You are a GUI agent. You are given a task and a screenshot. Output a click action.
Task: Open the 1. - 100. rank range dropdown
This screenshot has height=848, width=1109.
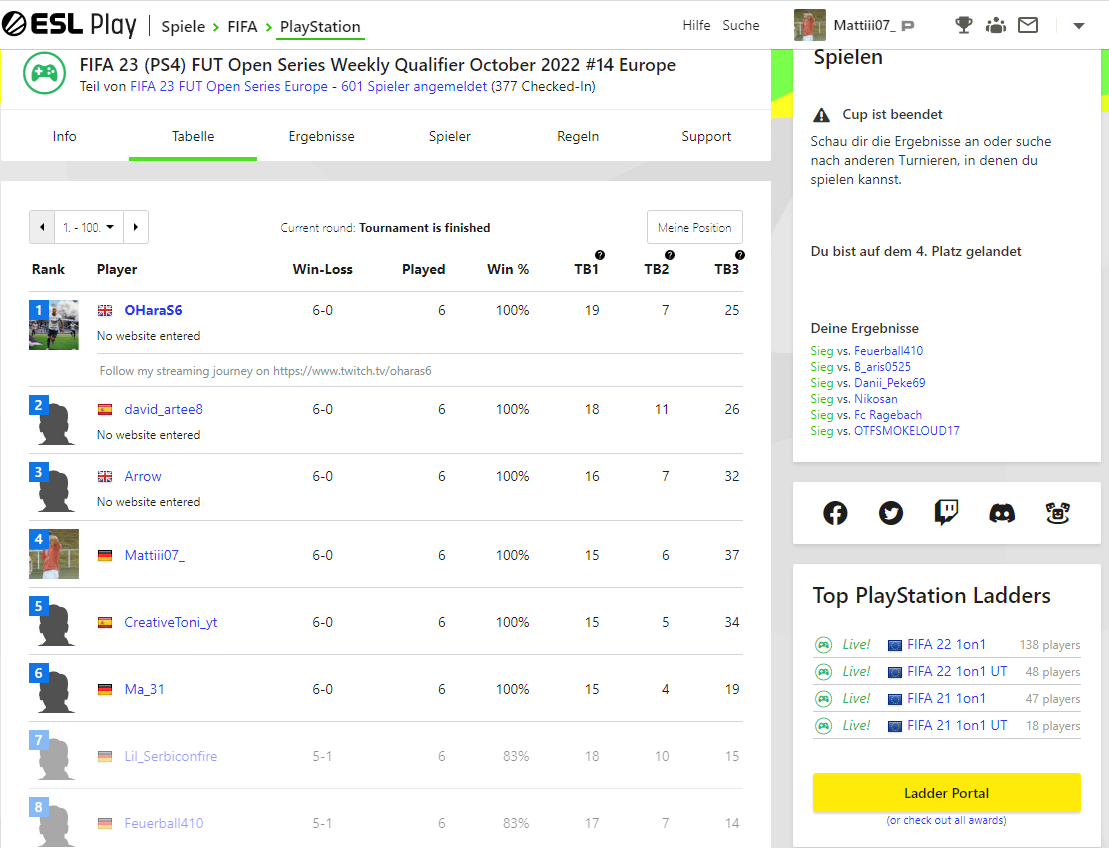[x=88, y=227]
